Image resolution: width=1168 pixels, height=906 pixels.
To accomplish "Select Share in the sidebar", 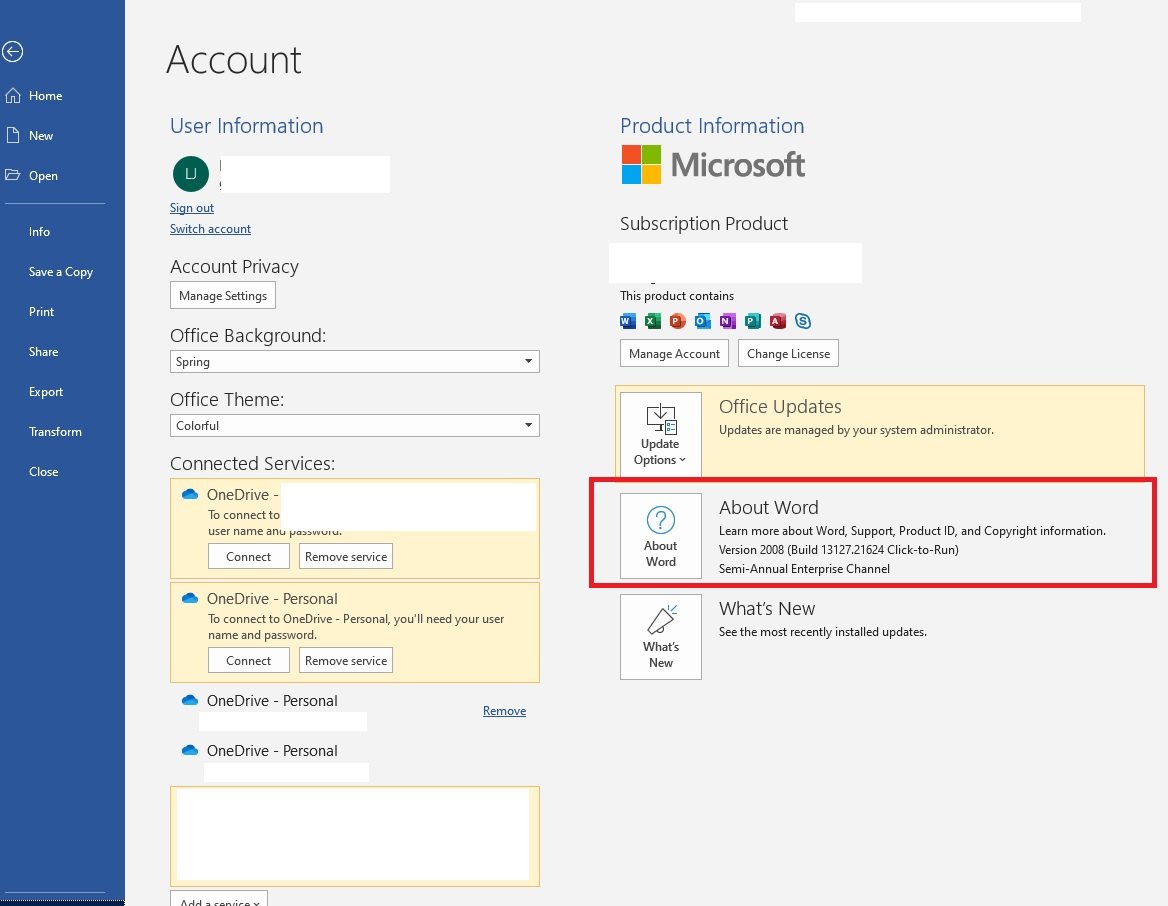I will [43, 352].
